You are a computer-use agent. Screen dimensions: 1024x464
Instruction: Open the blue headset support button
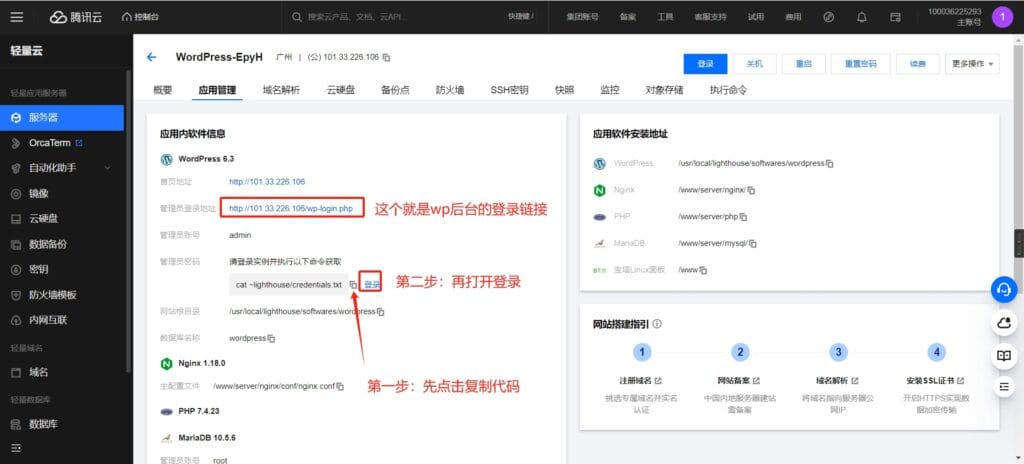(x=1004, y=289)
